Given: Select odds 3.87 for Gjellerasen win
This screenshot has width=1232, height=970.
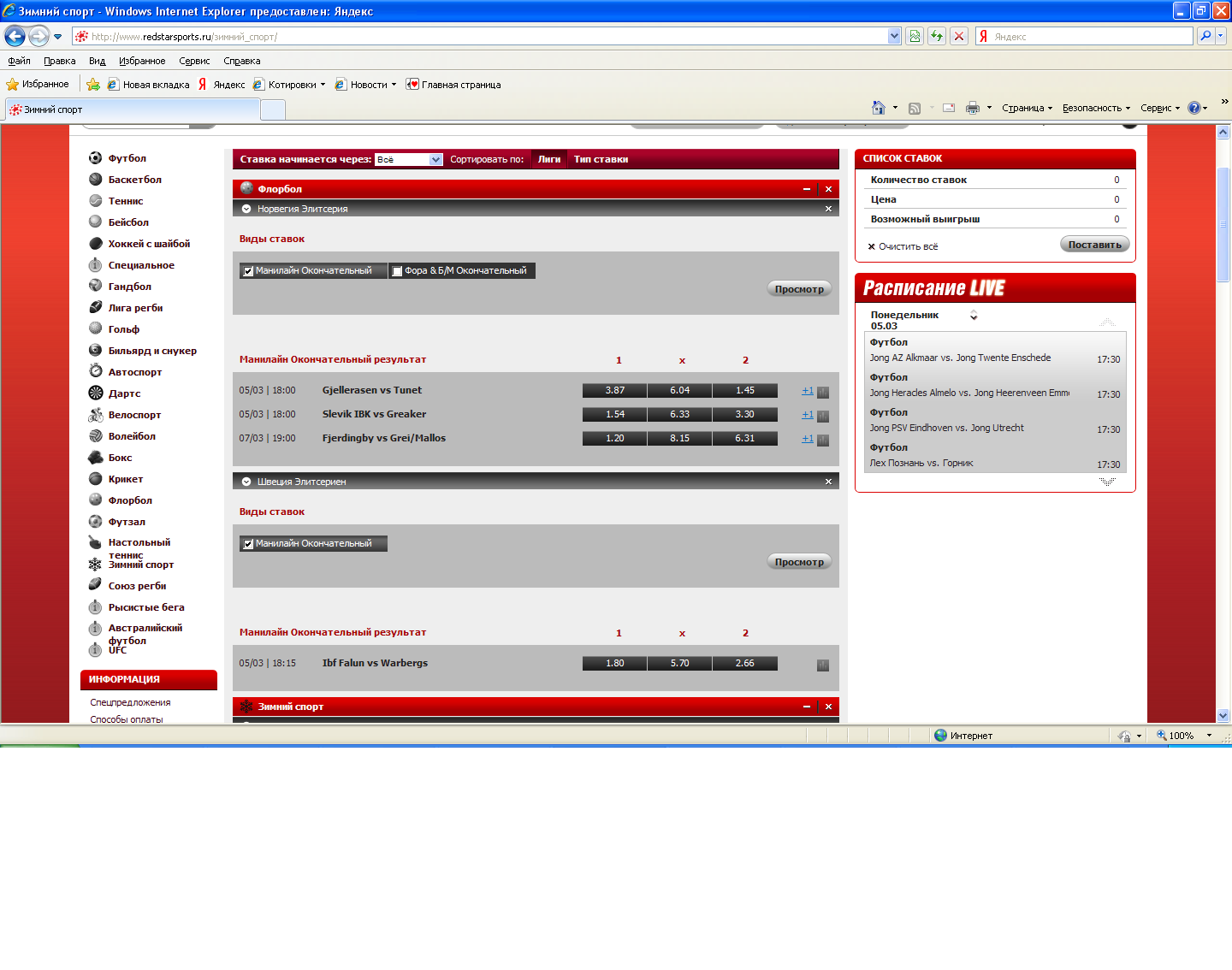Looking at the screenshot, I should click(x=614, y=390).
